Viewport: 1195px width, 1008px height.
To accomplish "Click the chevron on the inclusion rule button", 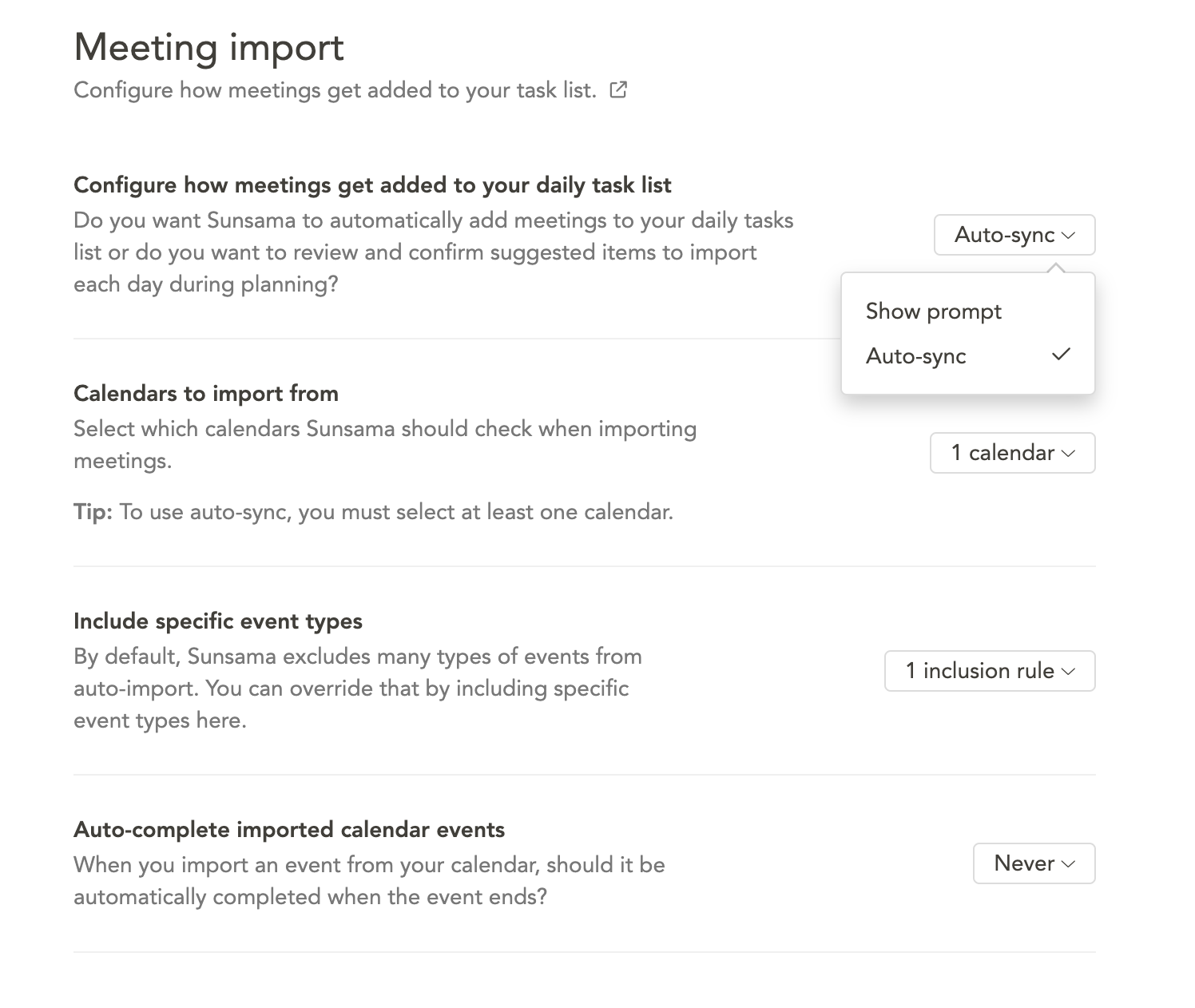I will [x=1069, y=672].
